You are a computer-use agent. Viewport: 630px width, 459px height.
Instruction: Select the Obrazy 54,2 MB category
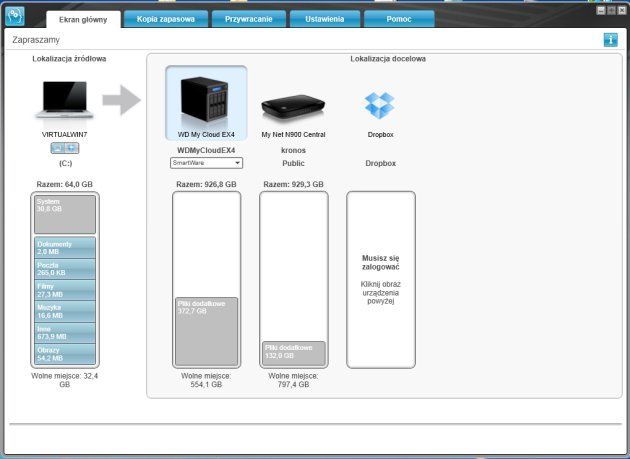coord(65,354)
